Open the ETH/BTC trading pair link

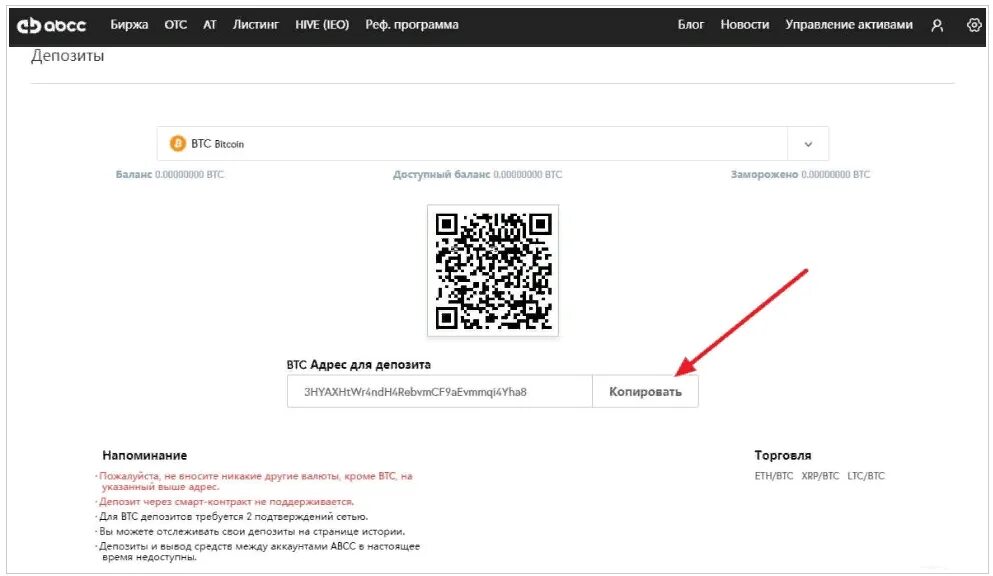pos(773,476)
